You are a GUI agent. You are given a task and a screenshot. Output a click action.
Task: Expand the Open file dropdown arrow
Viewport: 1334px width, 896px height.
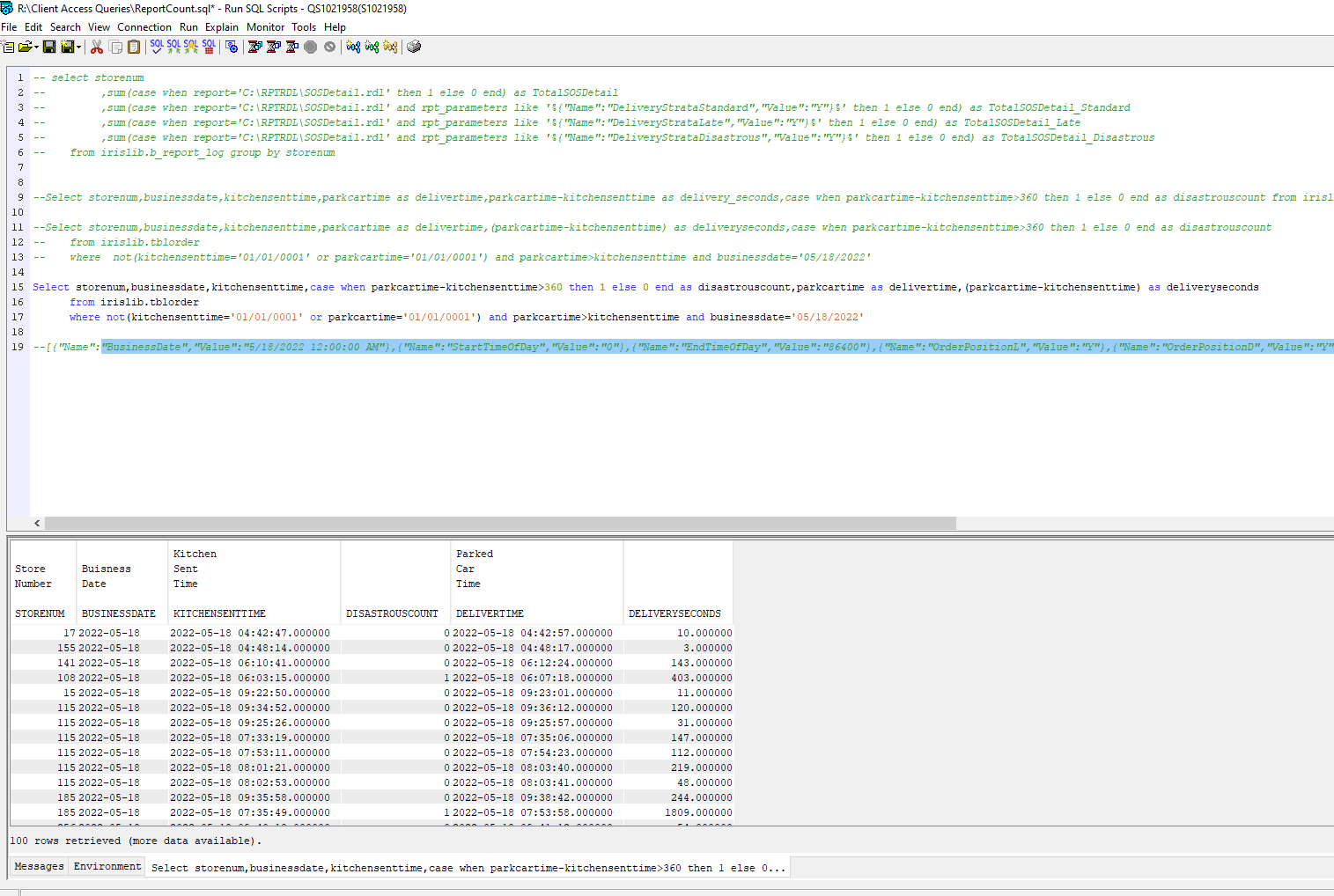(x=36, y=48)
